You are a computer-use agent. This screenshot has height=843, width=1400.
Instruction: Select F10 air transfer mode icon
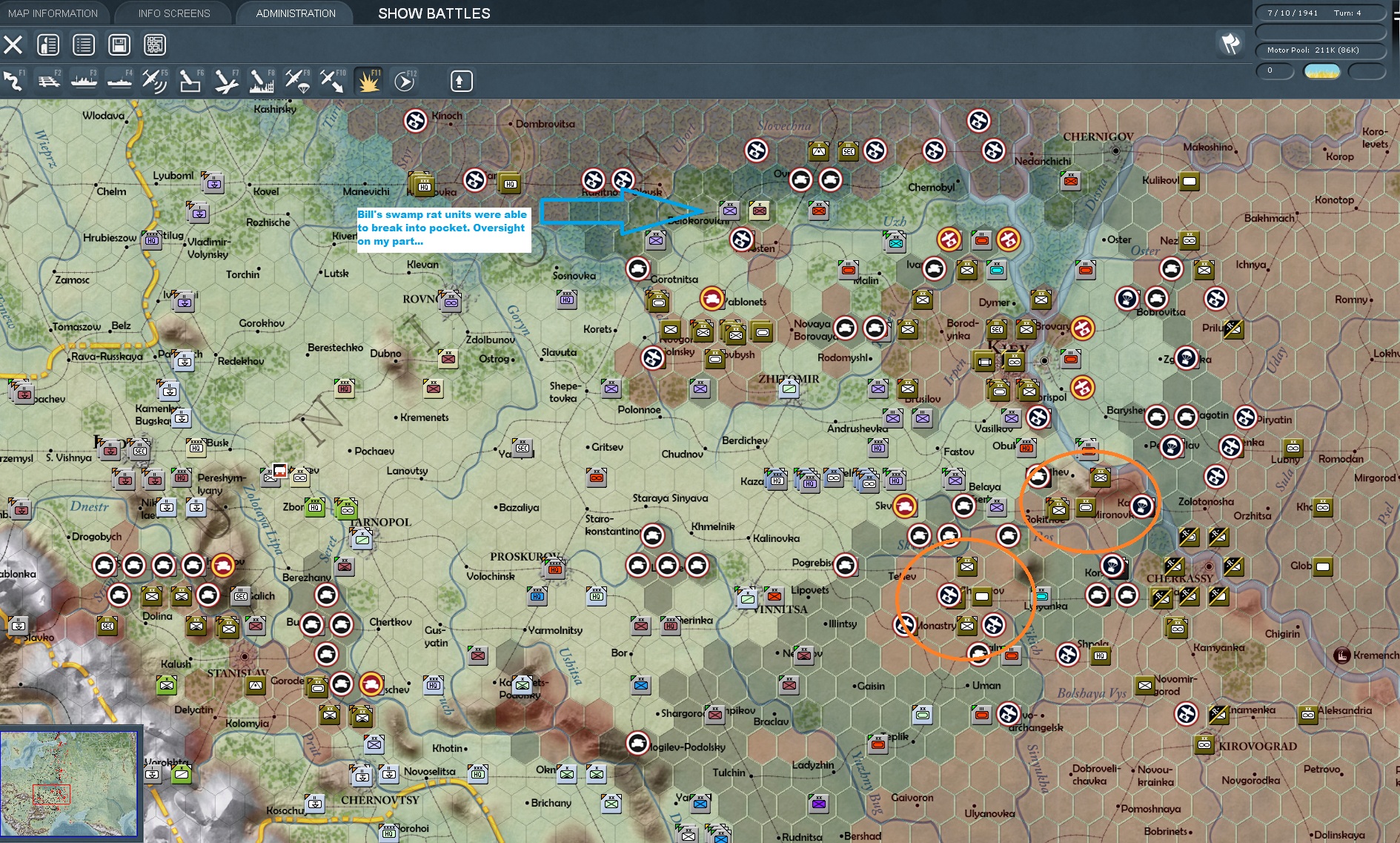(x=332, y=81)
